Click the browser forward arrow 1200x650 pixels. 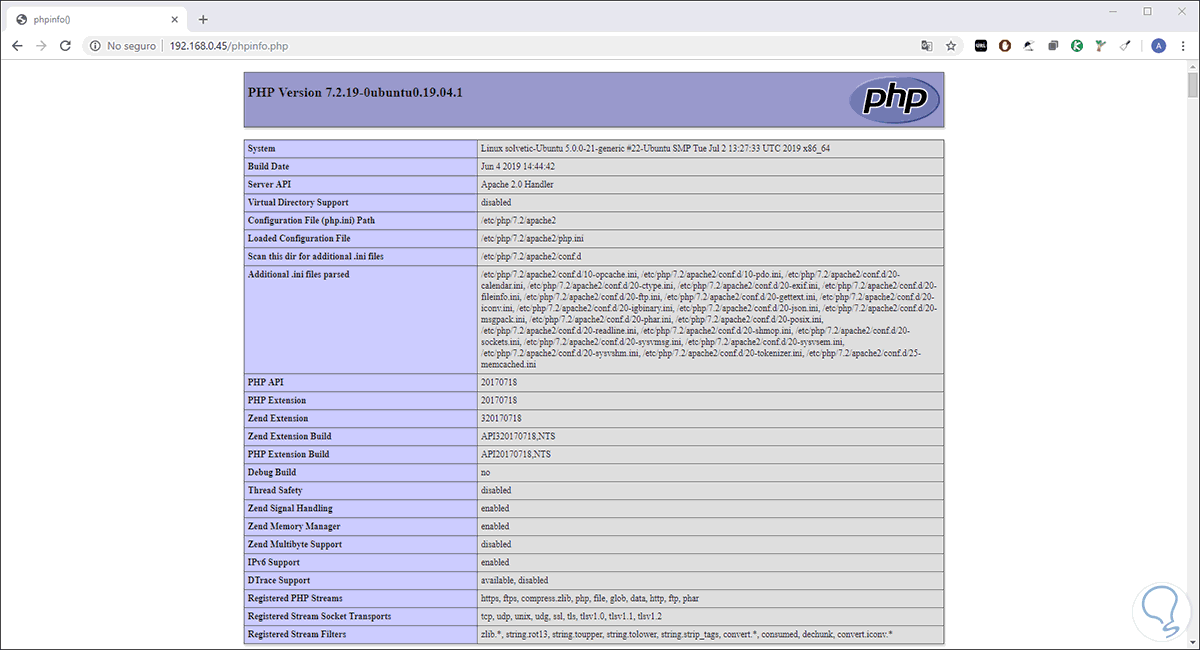tap(42, 46)
